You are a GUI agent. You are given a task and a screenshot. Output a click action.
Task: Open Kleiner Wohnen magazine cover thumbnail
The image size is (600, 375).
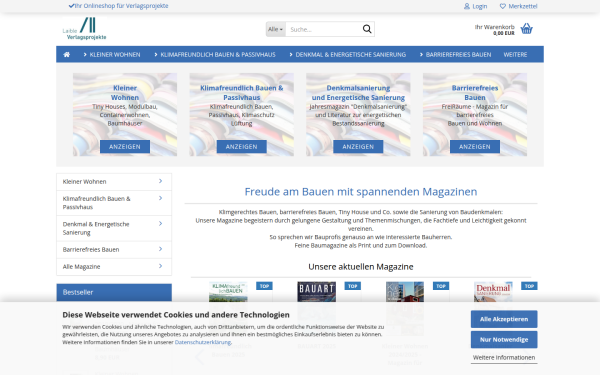[405, 292]
